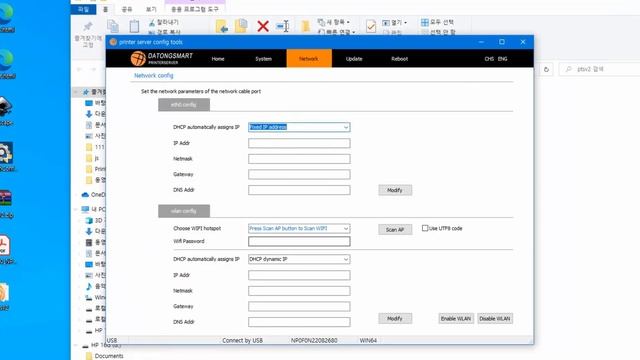Collapse the 내 PC node in Explorer tree
This screenshot has height=360, width=640.
[76, 209]
